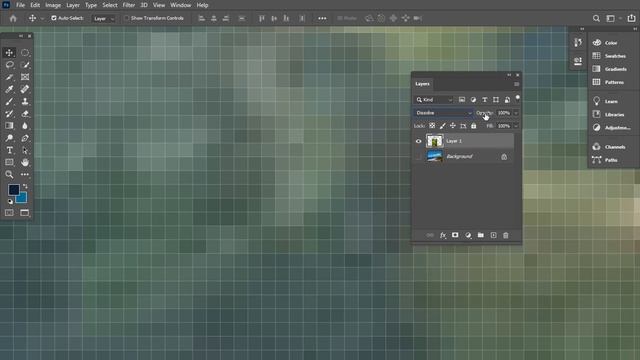Add a layer mask in Layers panel
This screenshot has height=360, width=640.
pyautogui.click(x=455, y=235)
